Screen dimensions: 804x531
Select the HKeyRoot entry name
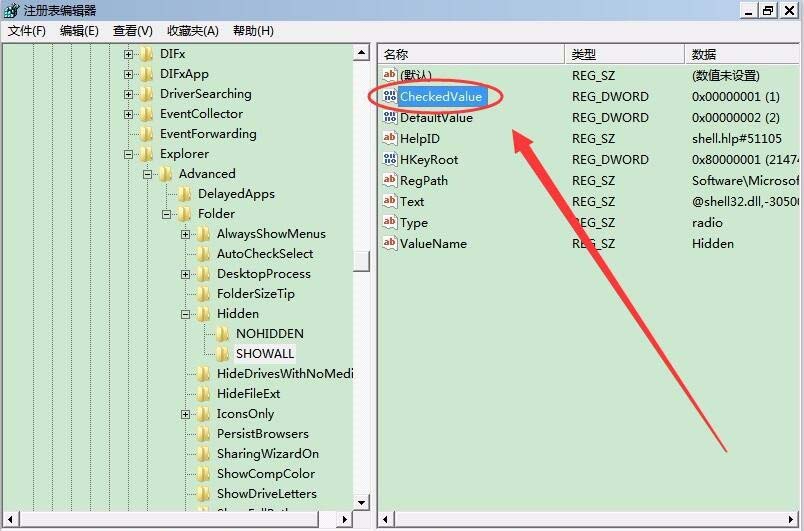tap(429, 159)
